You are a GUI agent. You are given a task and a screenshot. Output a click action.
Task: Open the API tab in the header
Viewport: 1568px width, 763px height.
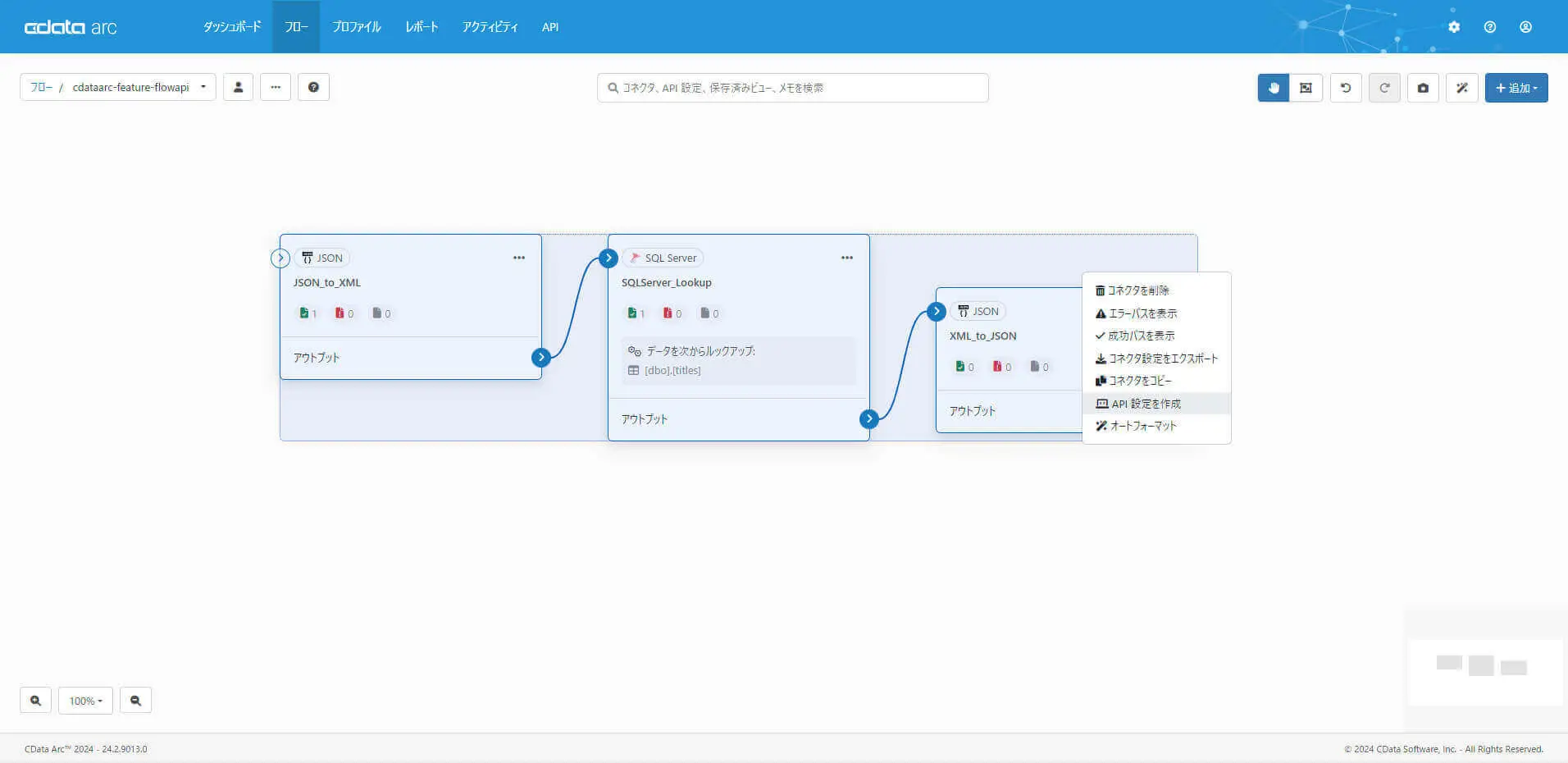pos(550,27)
